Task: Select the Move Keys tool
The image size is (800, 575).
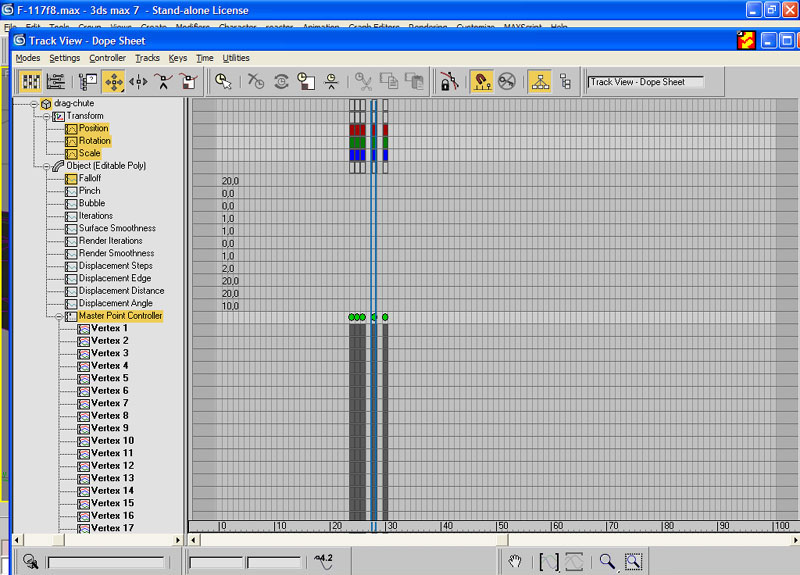Action: click(113, 82)
